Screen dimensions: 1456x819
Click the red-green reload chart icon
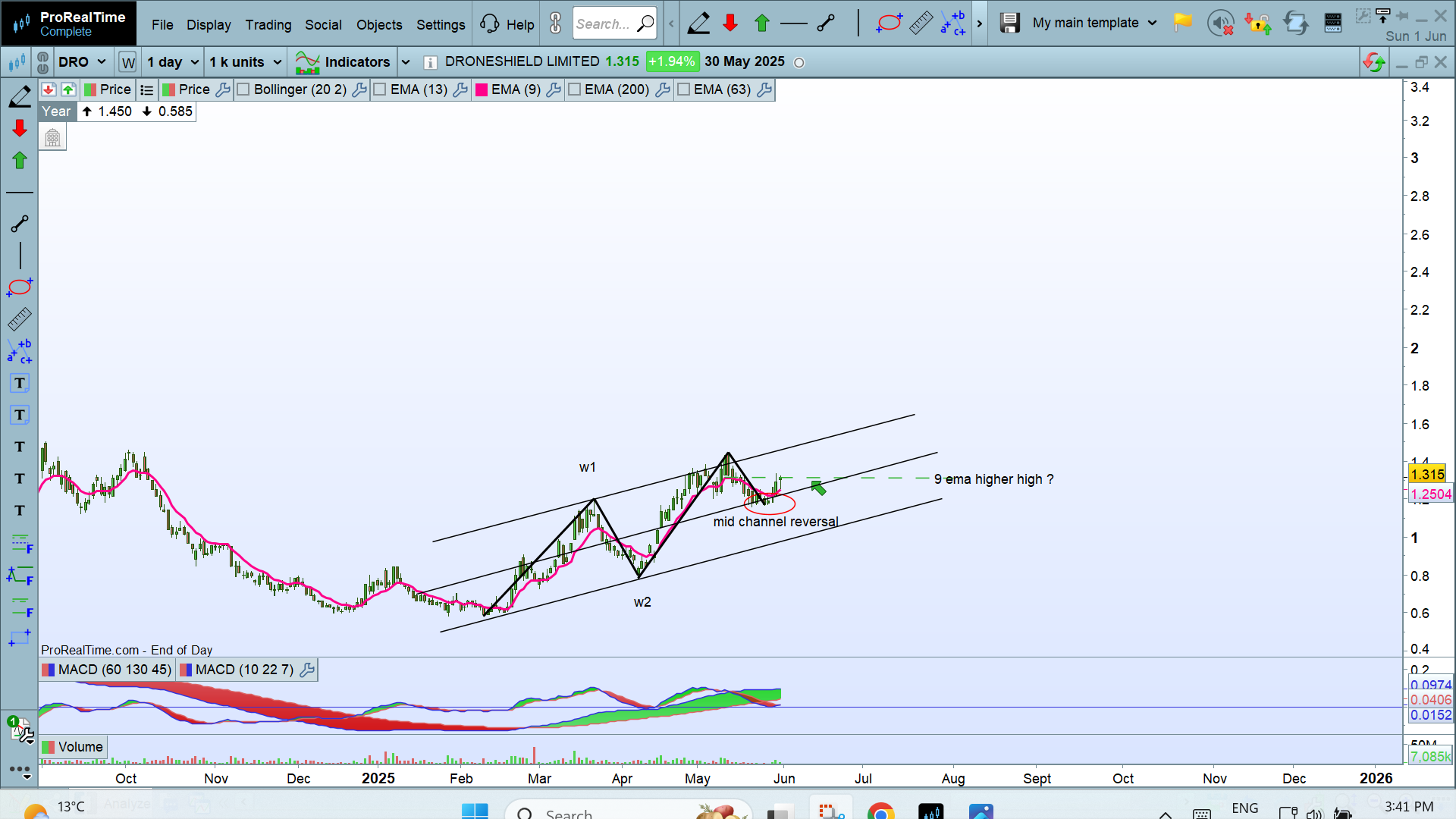(x=1373, y=62)
